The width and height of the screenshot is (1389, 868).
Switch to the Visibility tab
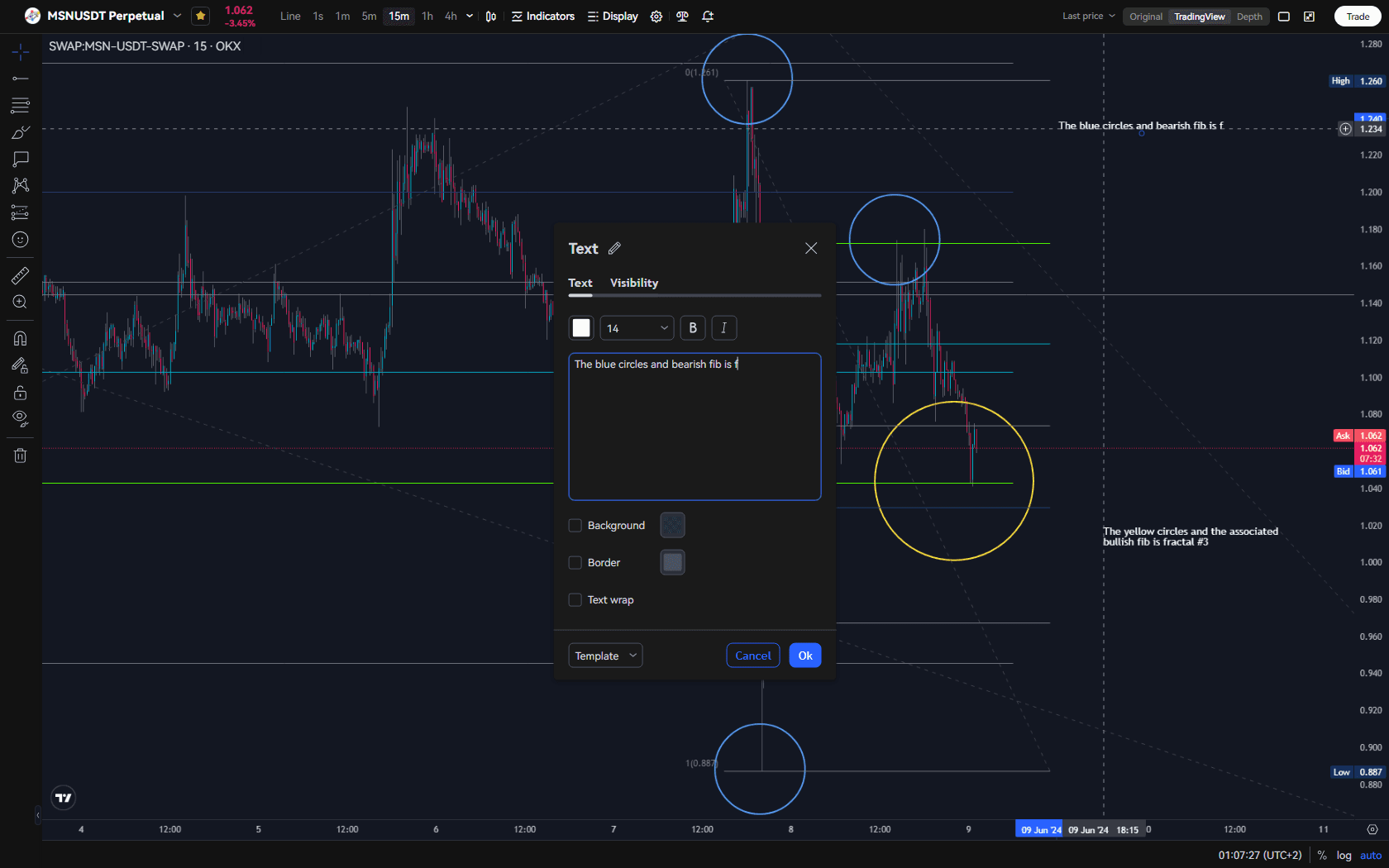(x=634, y=283)
